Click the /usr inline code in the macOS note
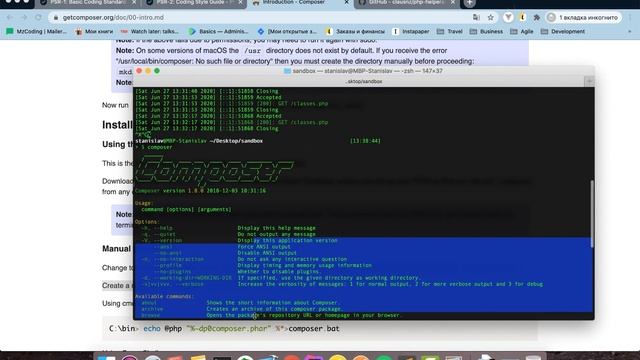Image resolution: width=640 pixels, height=360 pixels. coord(252,51)
